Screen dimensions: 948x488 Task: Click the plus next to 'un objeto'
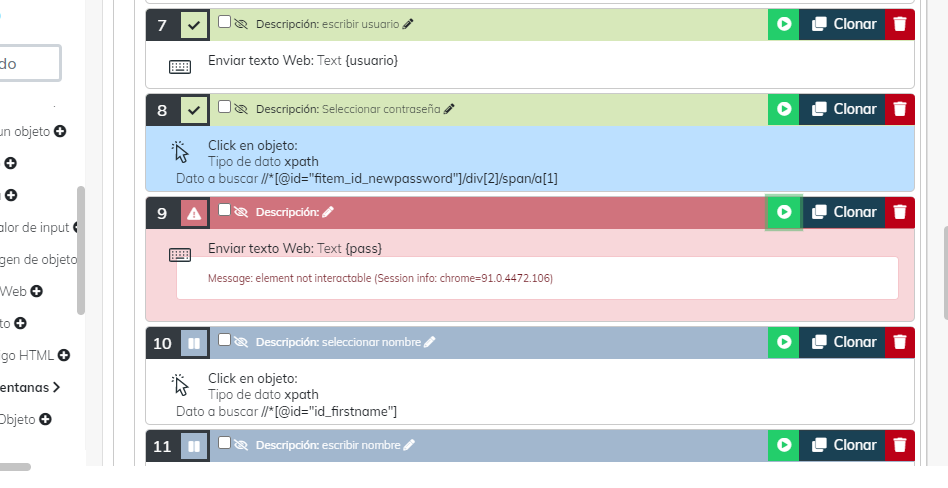60,131
